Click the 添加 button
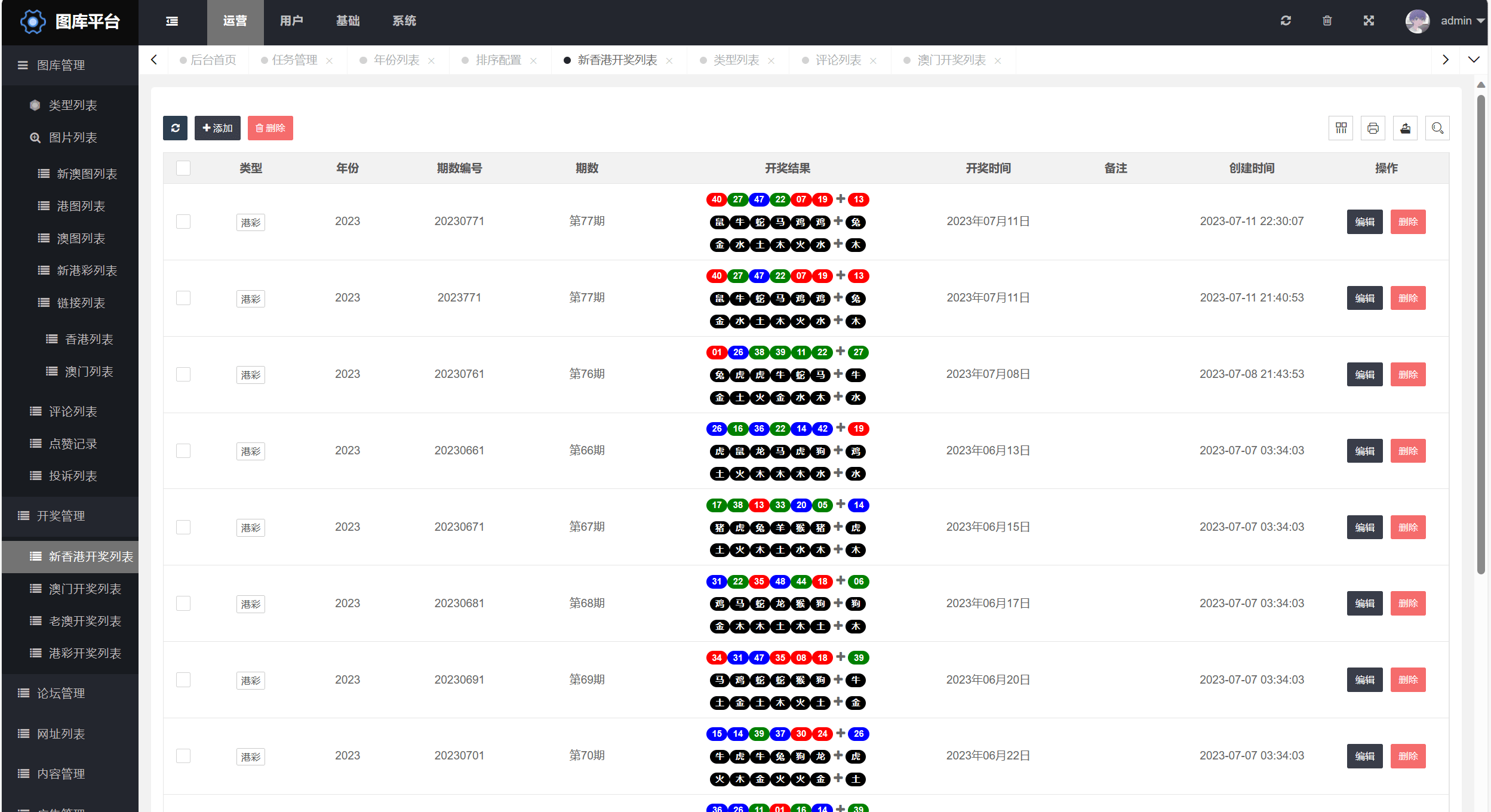This screenshot has width=1491, height=812. (217, 128)
